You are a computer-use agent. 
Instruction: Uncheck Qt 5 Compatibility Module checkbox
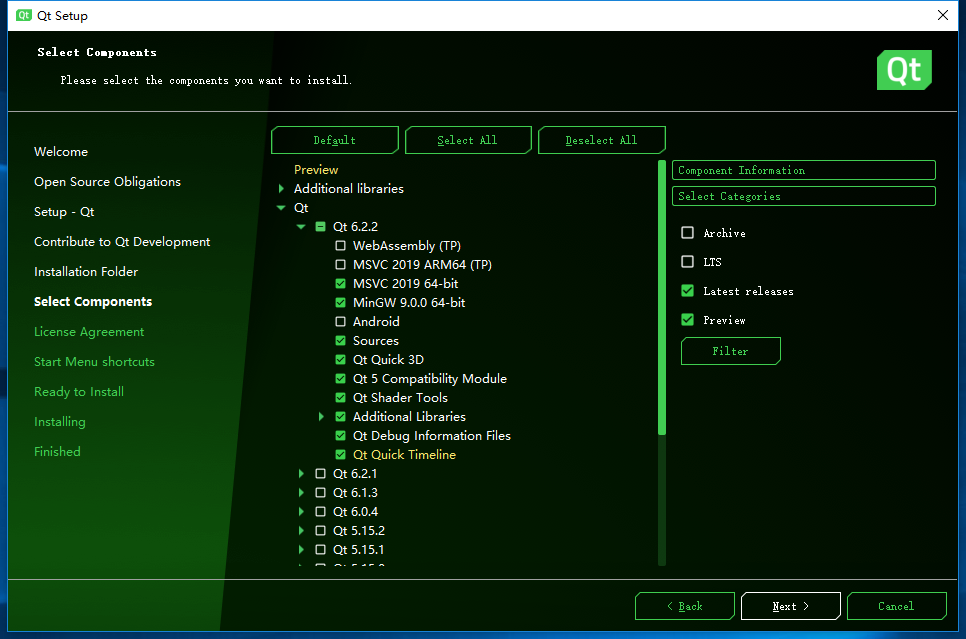(x=340, y=379)
